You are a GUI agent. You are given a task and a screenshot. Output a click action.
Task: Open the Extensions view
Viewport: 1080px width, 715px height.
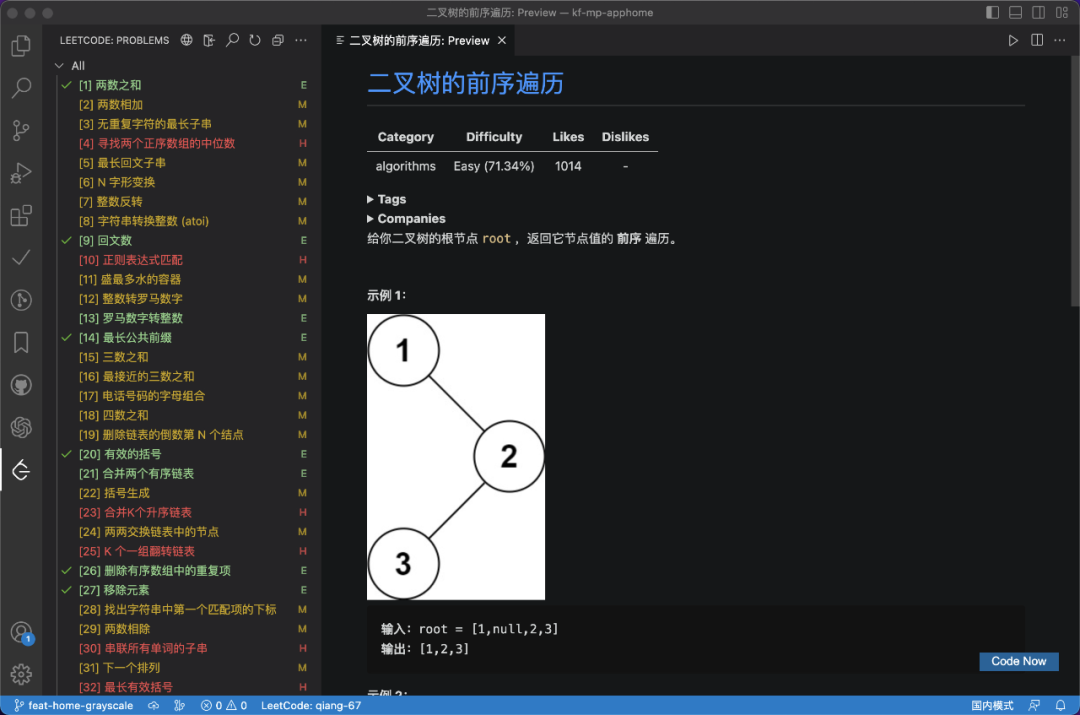[x=21, y=216]
